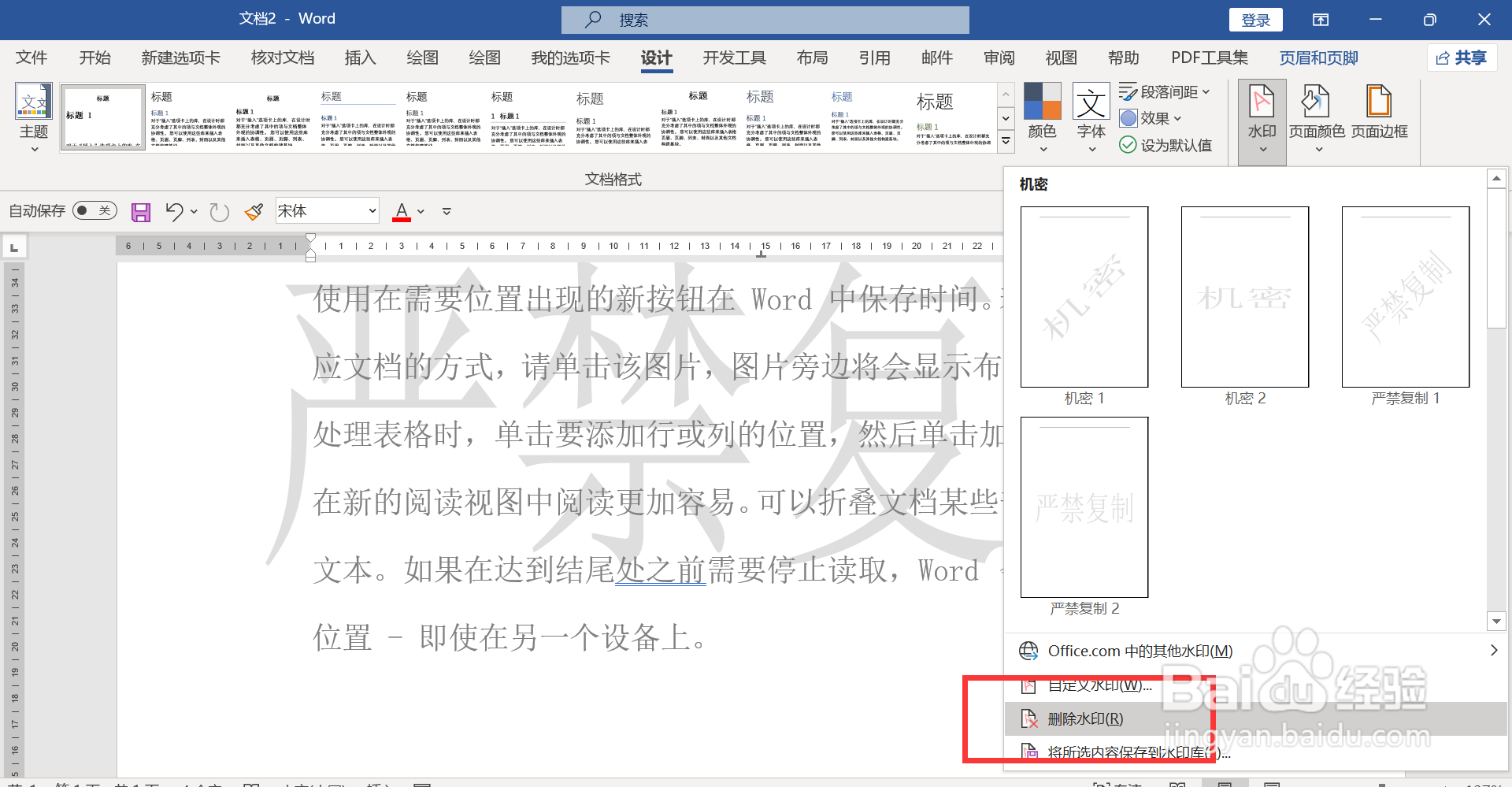Open the 引用 ribbon tab

pos(874,58)
